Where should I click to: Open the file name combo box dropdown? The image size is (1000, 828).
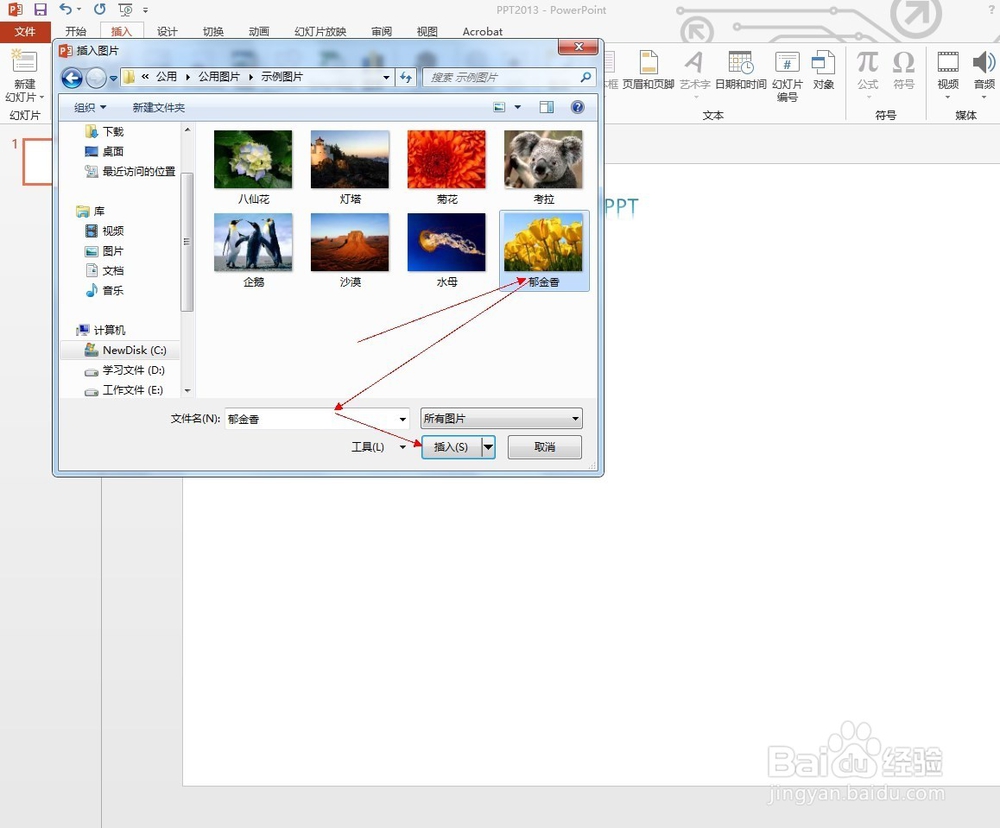point(402,419)
